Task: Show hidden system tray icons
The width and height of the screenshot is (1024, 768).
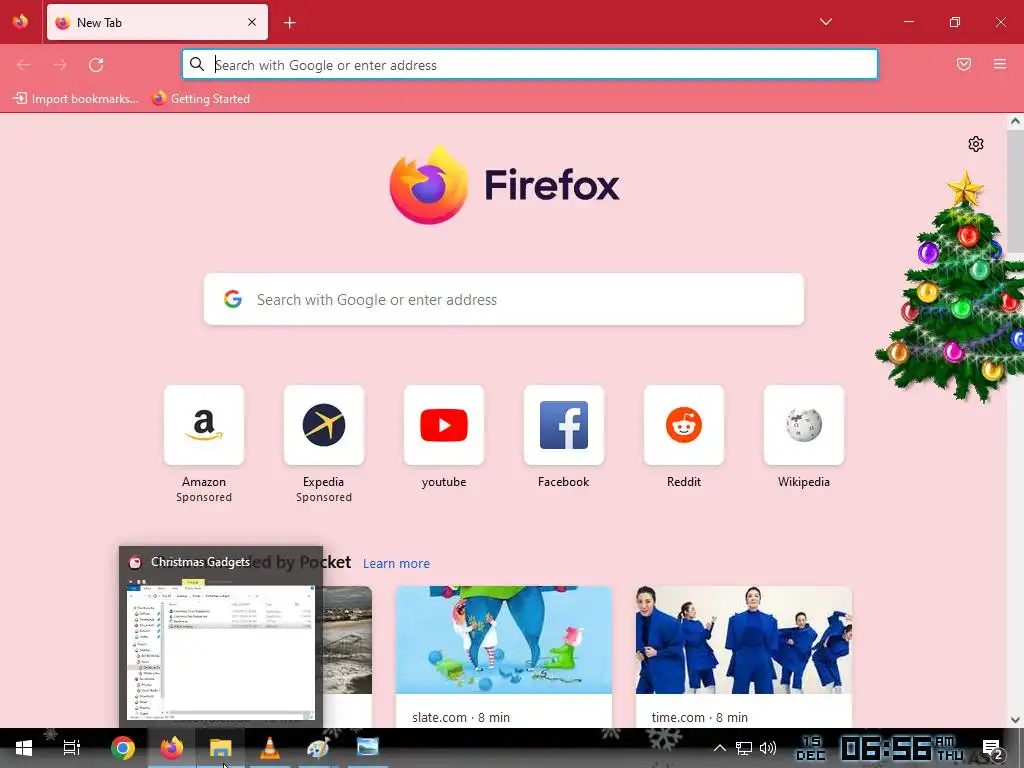Action: (719, 748)
